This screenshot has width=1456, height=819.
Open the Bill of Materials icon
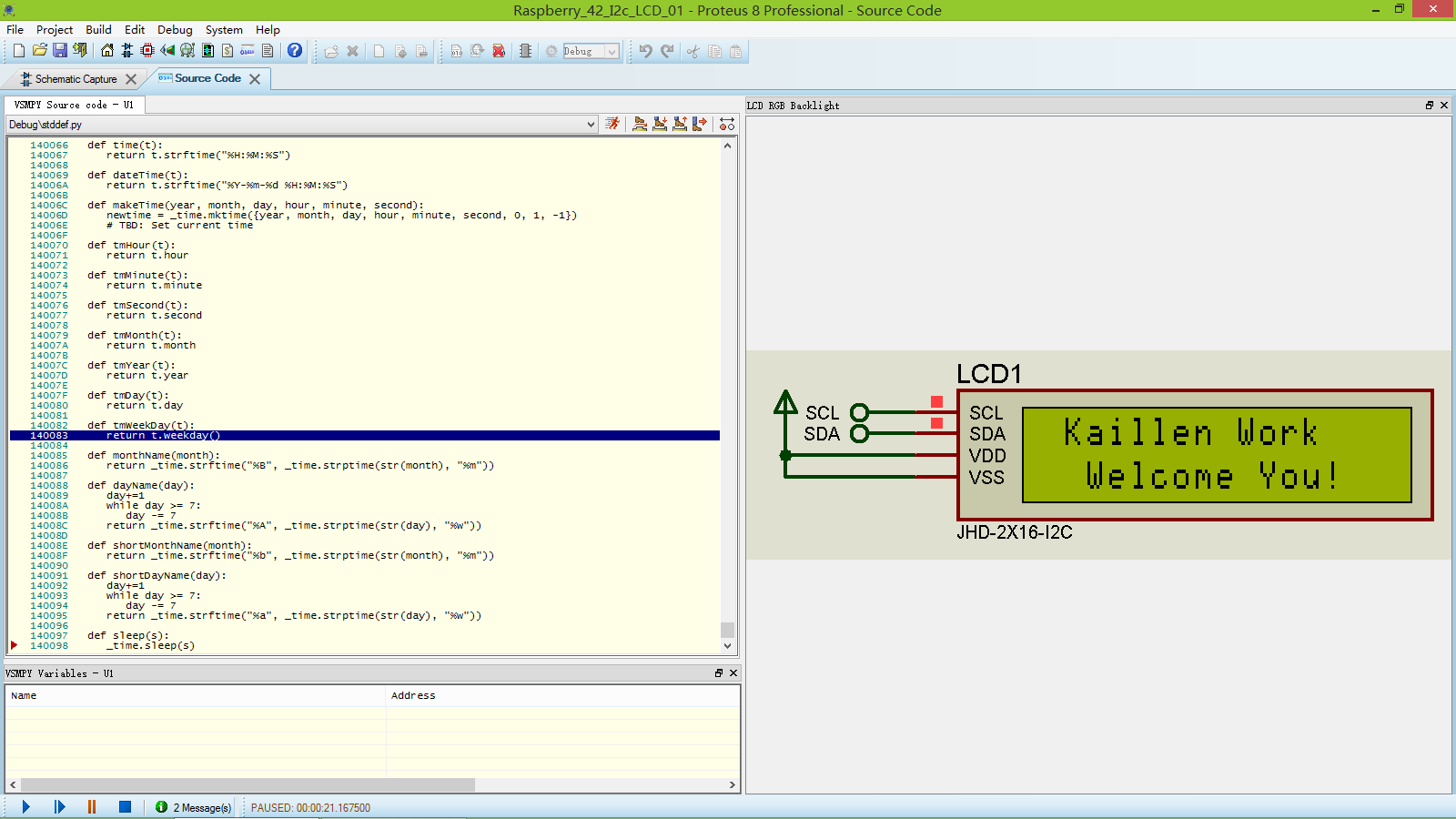(x=227, y=51)
